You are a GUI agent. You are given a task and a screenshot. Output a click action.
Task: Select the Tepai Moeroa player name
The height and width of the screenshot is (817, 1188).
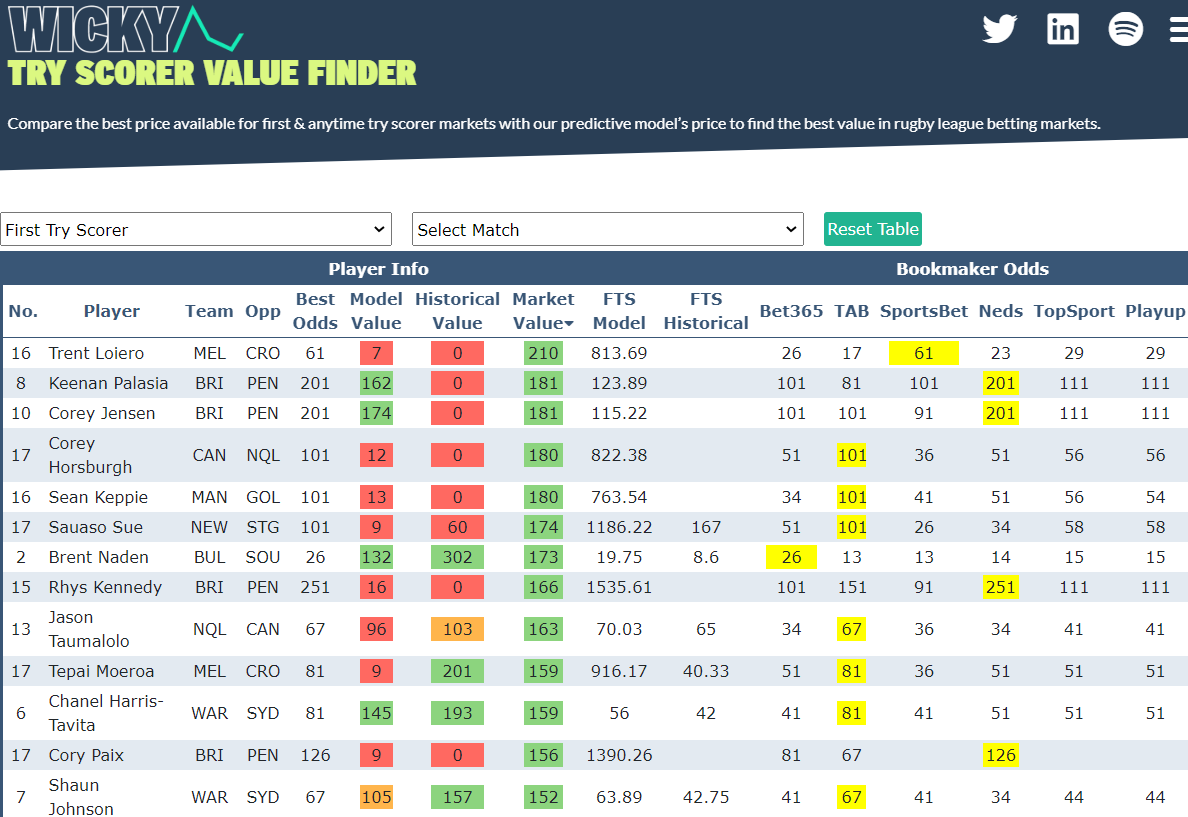point(102,671)
